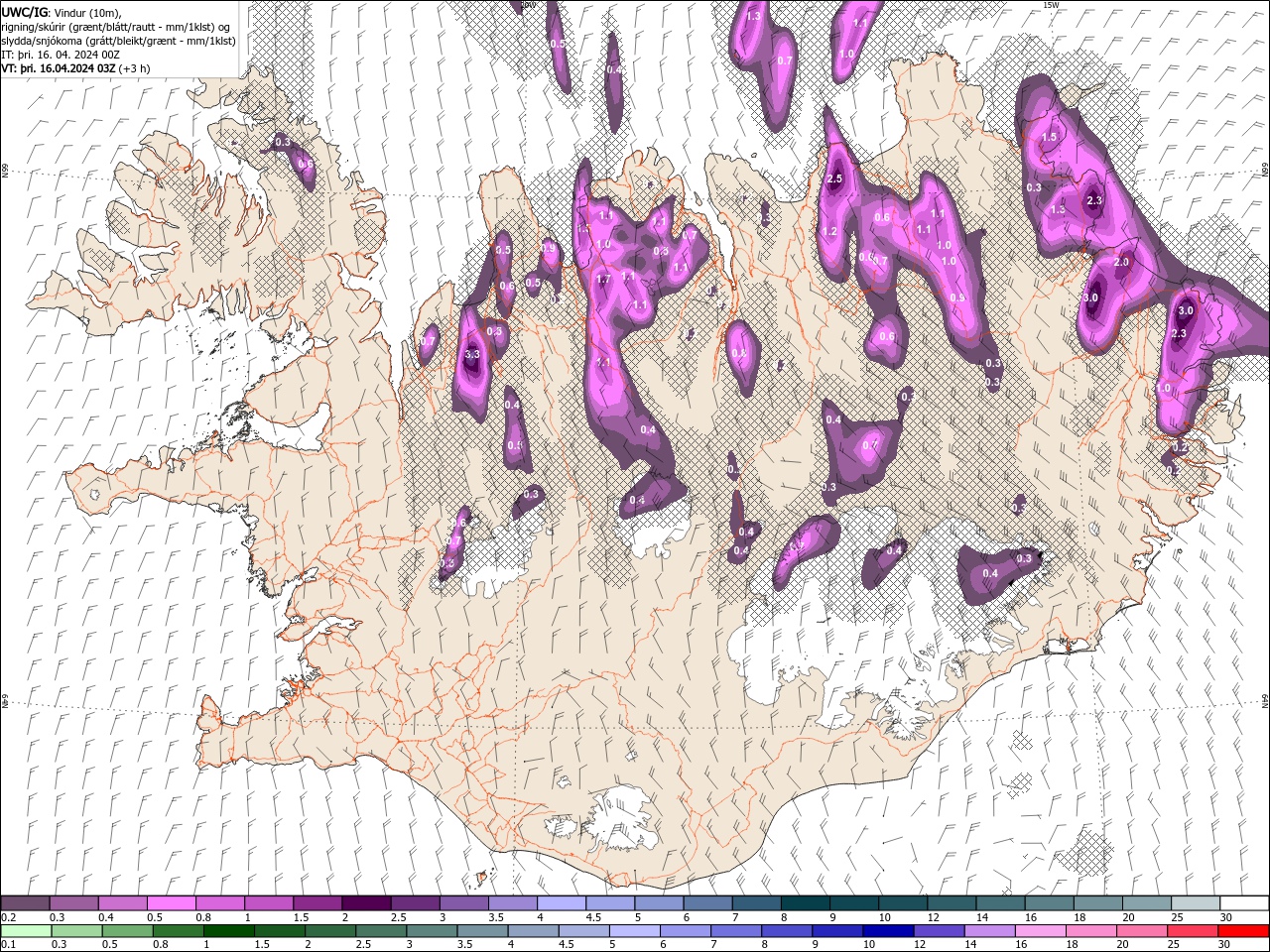Pick the '1.7' snowfall value on the map
Screen dimensions: 1270x952
[x=604, y=280]
